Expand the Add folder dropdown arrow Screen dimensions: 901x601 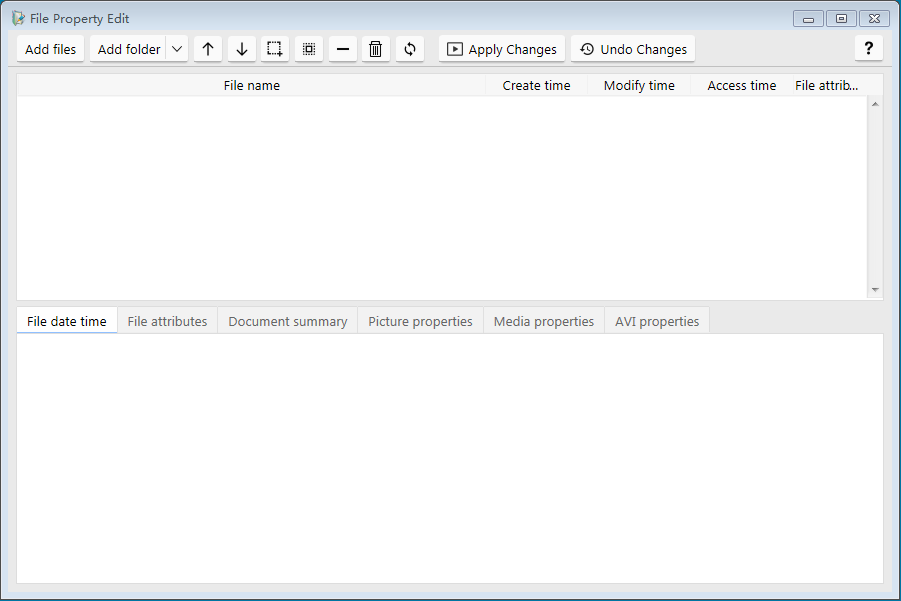pos(177,49)
